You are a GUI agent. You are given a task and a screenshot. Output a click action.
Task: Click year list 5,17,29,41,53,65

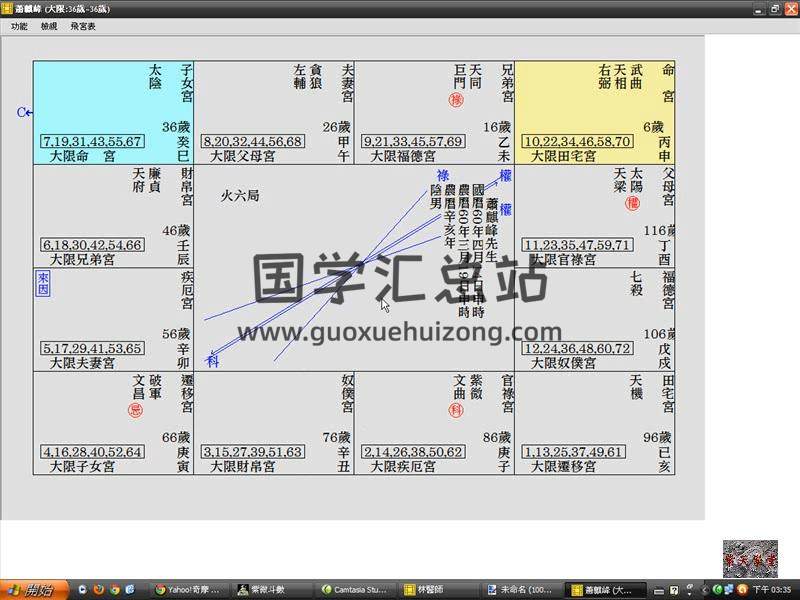pos(92,348)
